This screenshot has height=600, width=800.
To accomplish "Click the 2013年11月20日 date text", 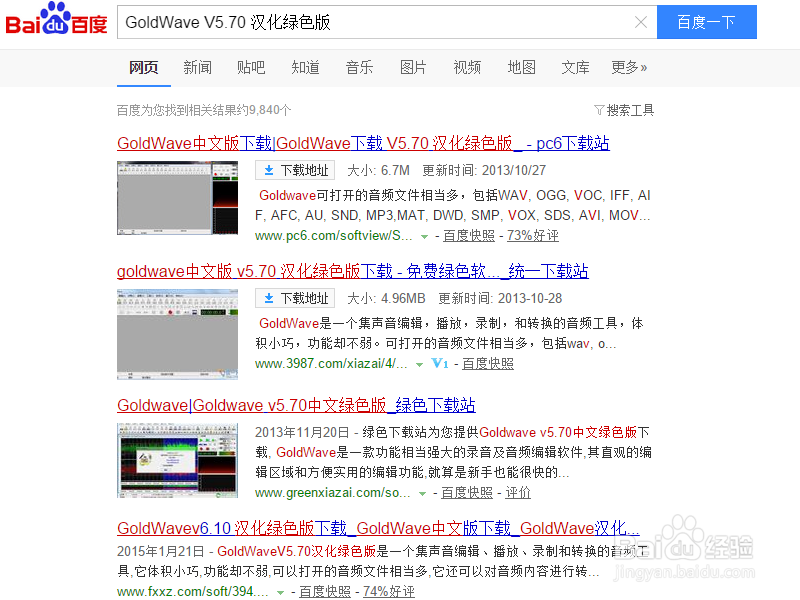I will pos(302,433).
